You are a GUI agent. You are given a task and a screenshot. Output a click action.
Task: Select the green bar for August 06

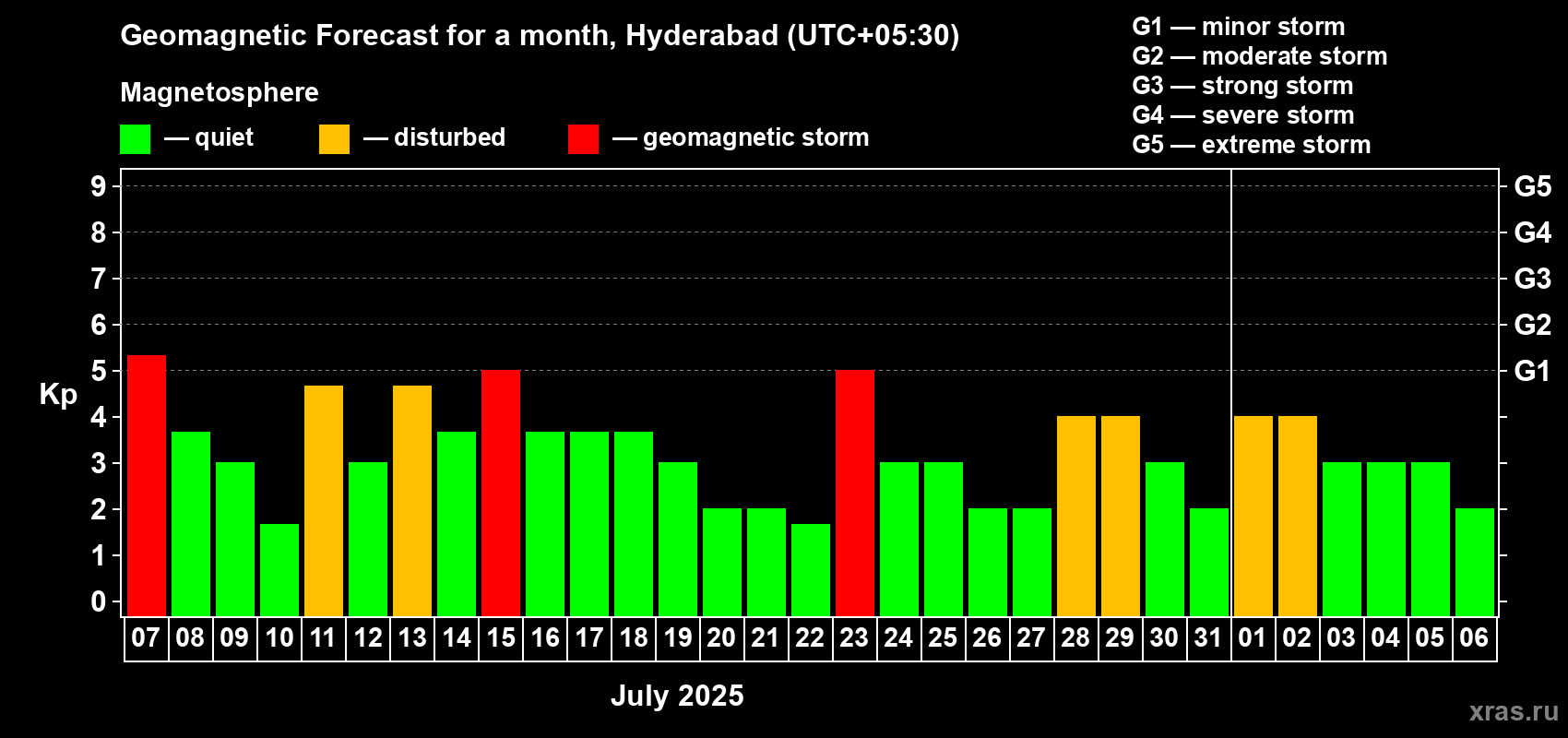[x=1475, y=563]
